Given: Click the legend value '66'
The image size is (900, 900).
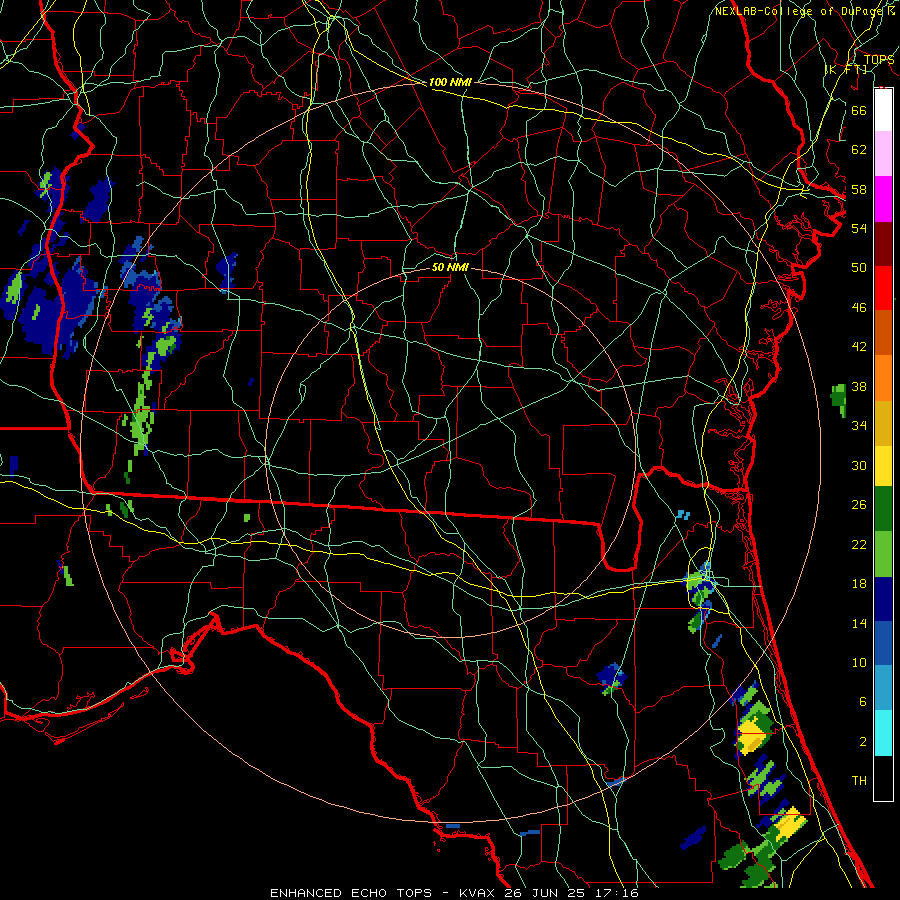Looking at the screenshot, I should 859,110.
